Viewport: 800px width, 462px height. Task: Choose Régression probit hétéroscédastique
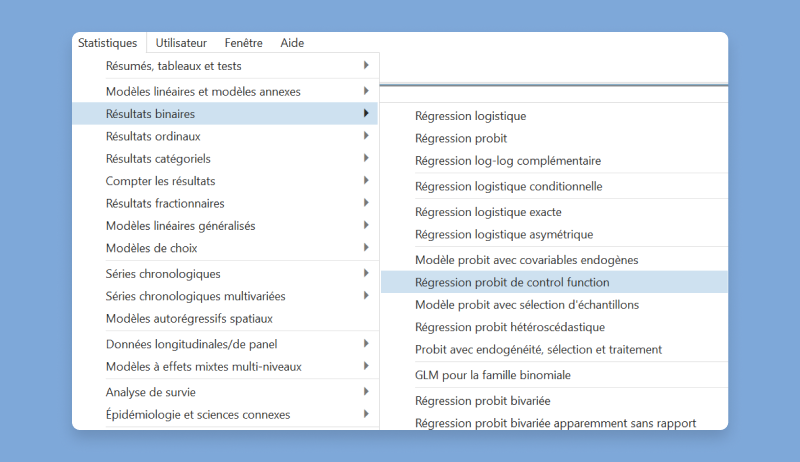tap(510, 327)
